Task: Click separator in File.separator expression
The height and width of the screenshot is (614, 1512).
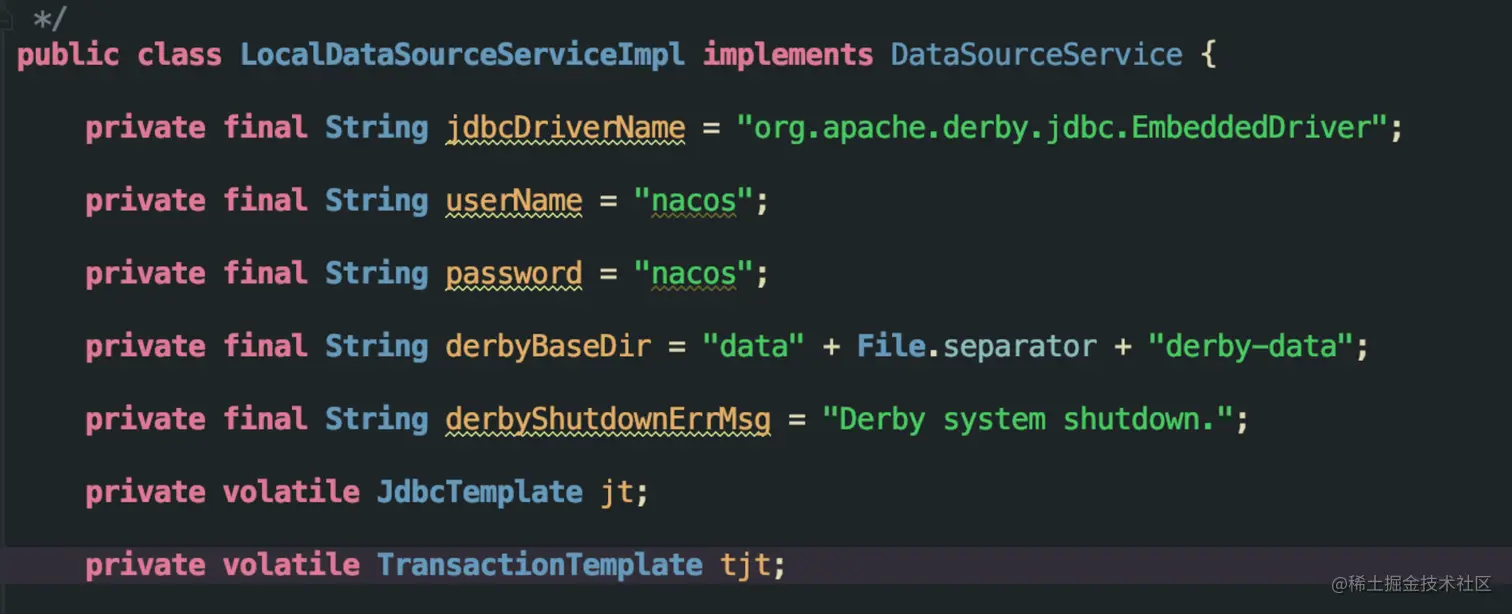Action: tap(1020, 347)
